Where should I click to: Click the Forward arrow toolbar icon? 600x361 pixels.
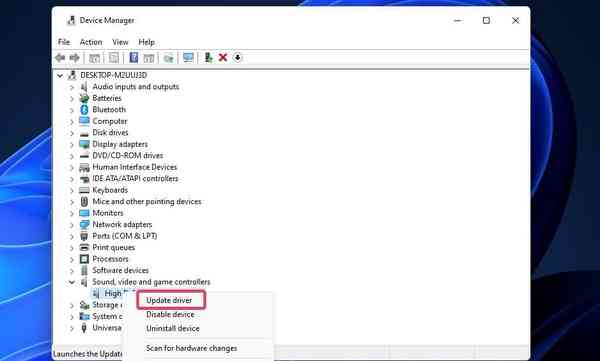[x=75, y=58]
